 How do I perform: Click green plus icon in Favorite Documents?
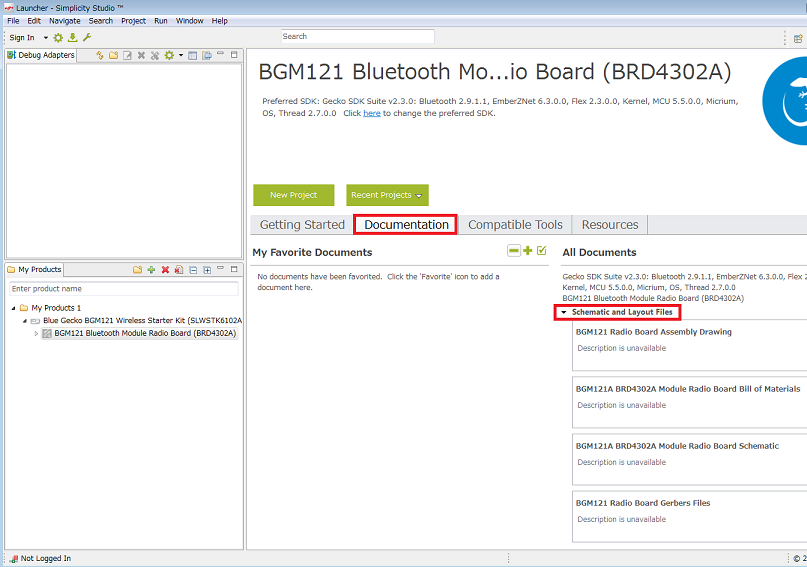[x=528, y=251]
